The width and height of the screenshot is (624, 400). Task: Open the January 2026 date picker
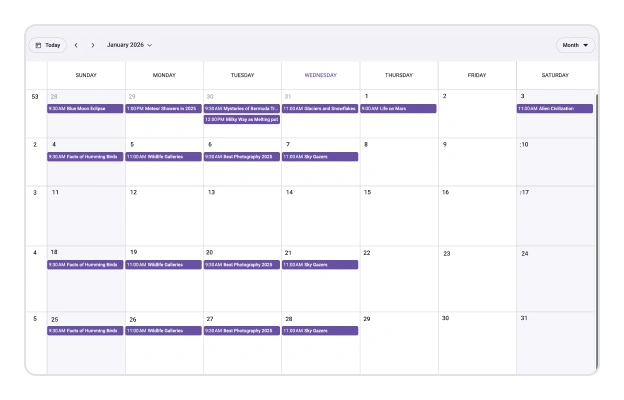tap(129, 45)
